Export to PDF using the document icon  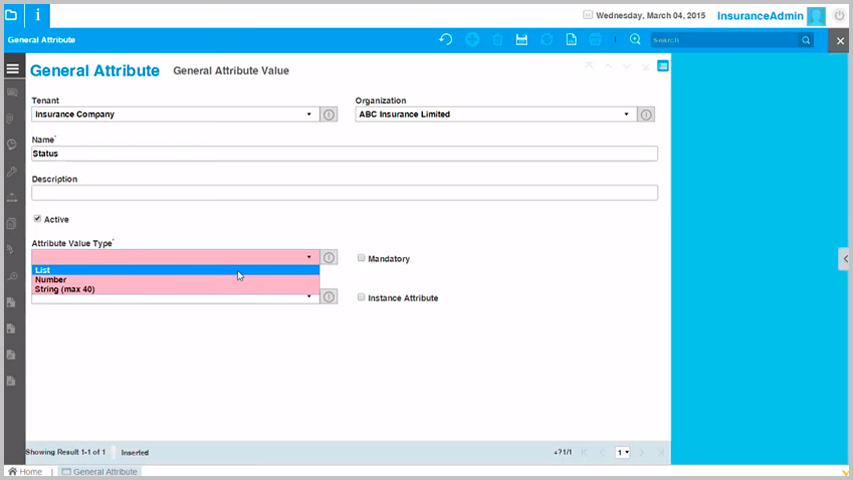point(571,40)
